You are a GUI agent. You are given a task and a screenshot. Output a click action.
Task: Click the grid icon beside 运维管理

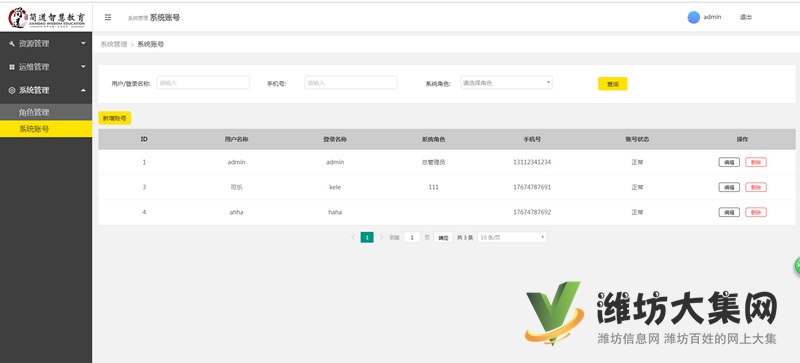click(12, 67)
